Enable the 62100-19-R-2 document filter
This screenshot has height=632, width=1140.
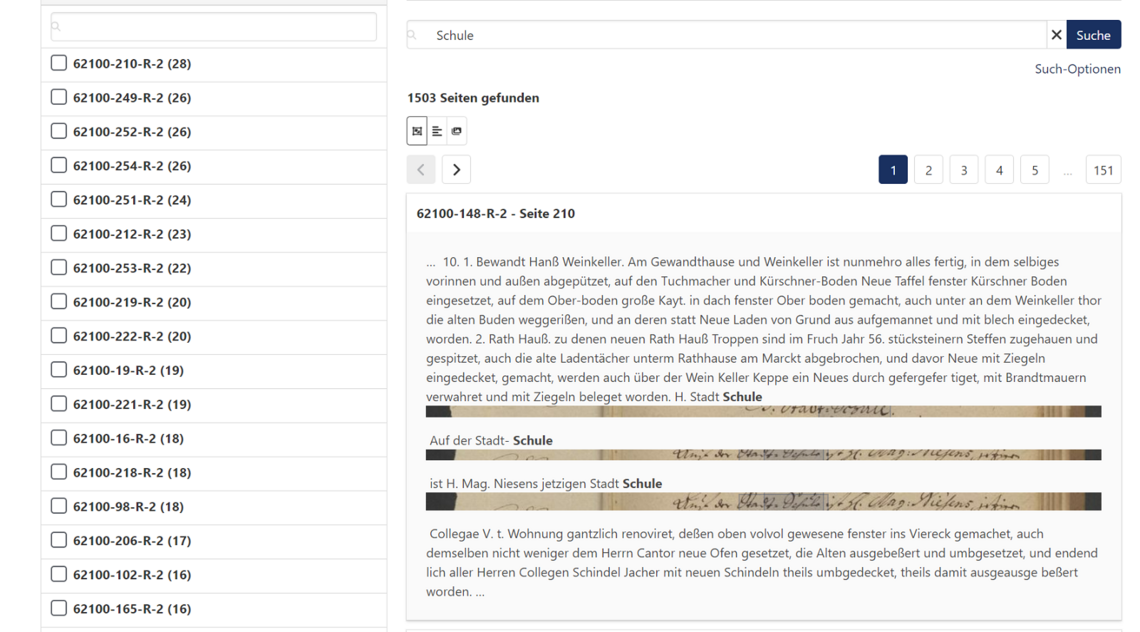[x=59, y=370]
